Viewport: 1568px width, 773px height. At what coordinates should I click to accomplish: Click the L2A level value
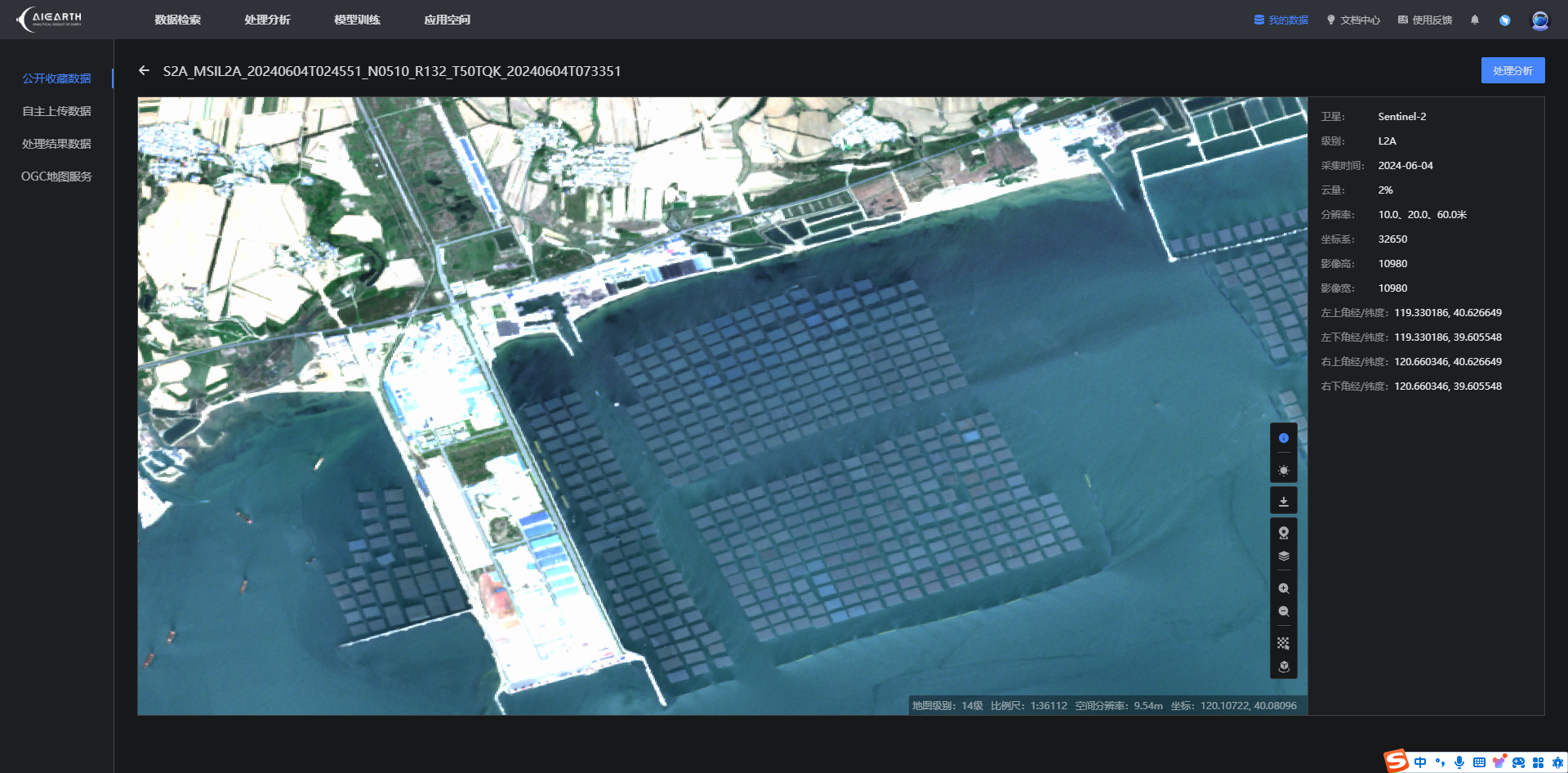click(x=1388, y=141)
